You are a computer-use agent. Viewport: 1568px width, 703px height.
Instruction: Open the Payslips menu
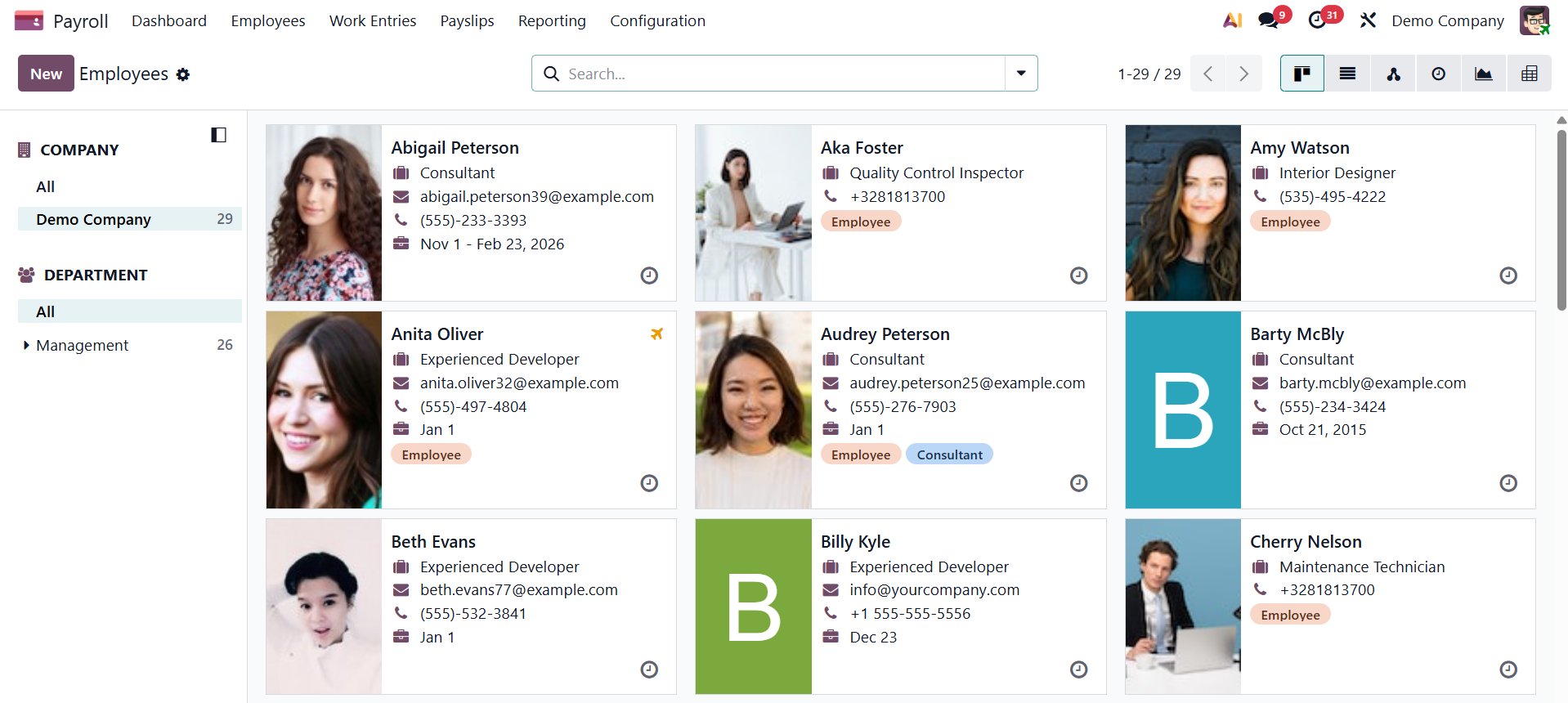click(467, 20)
